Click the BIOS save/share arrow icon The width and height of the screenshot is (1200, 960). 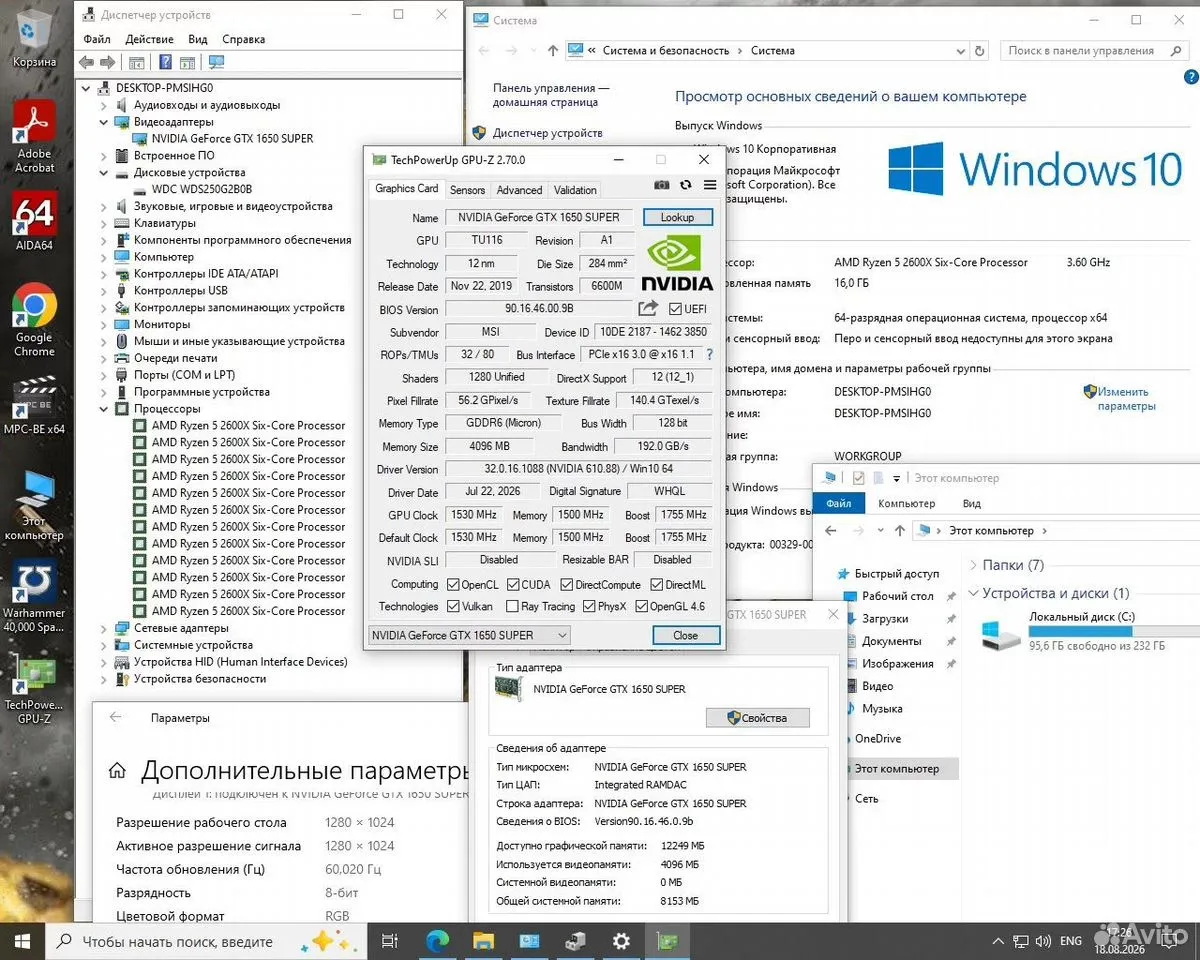[x=648, y=309]
